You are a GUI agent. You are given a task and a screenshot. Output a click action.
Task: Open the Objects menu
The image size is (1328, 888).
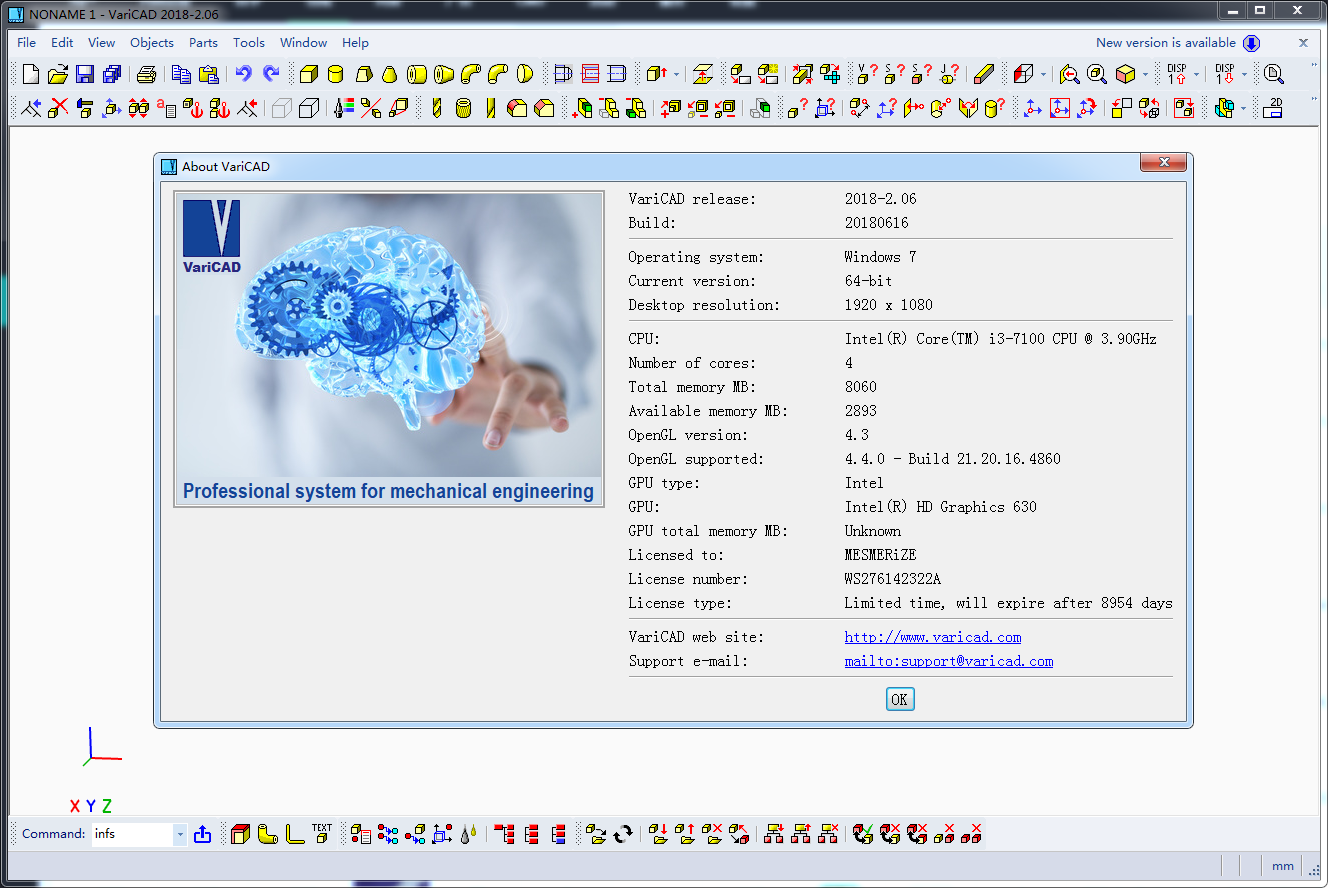tap(152, 43)
